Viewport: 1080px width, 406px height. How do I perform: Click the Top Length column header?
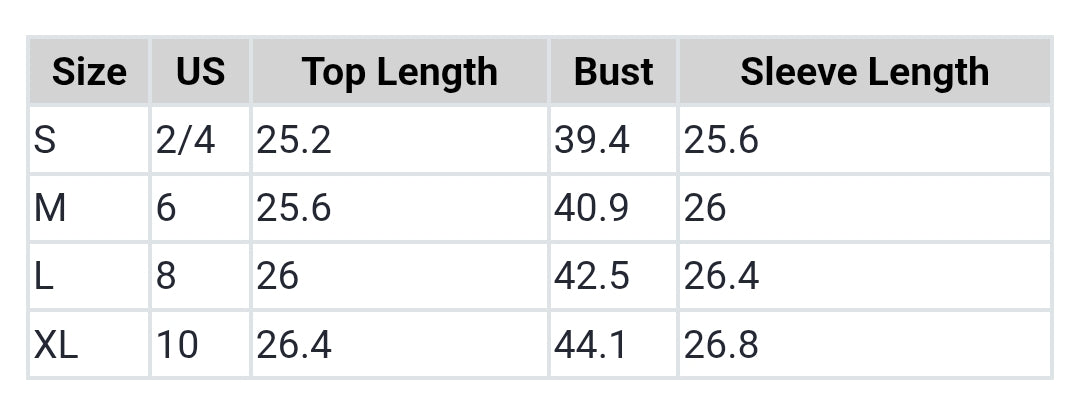(x=399, y=72)
